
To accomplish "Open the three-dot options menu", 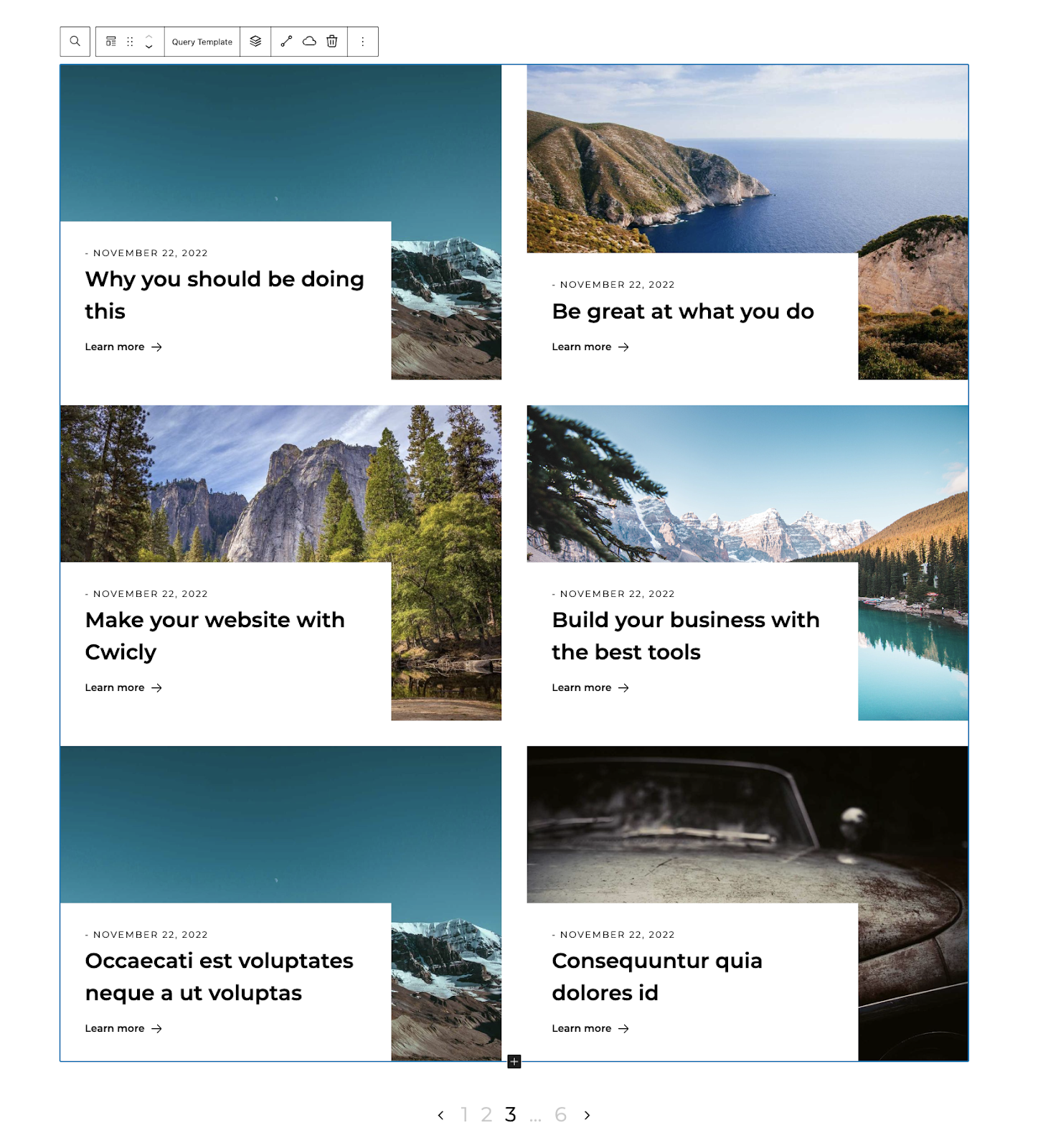I will coord(363,42).
